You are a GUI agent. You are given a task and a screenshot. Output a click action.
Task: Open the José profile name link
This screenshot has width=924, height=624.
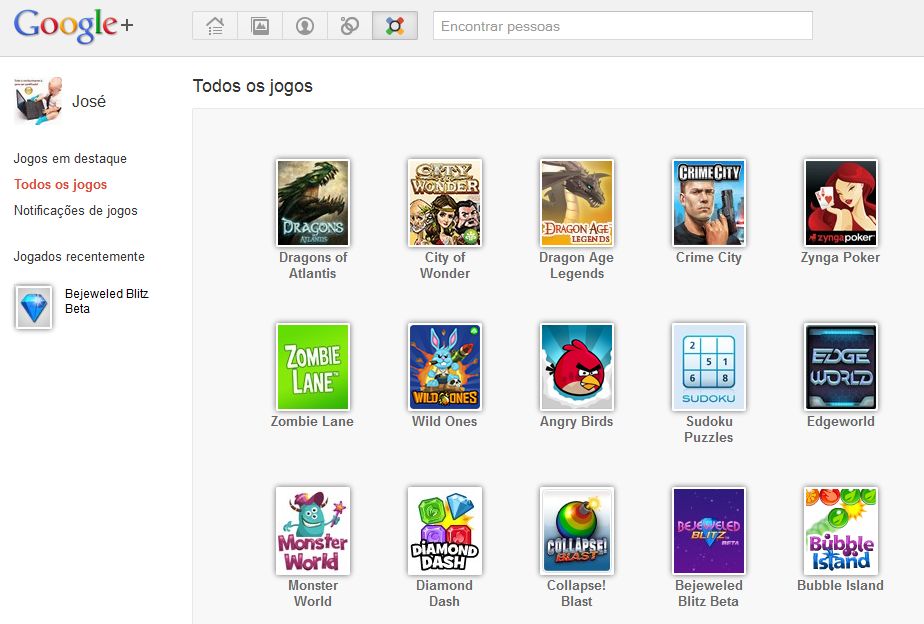click(89, 101)
